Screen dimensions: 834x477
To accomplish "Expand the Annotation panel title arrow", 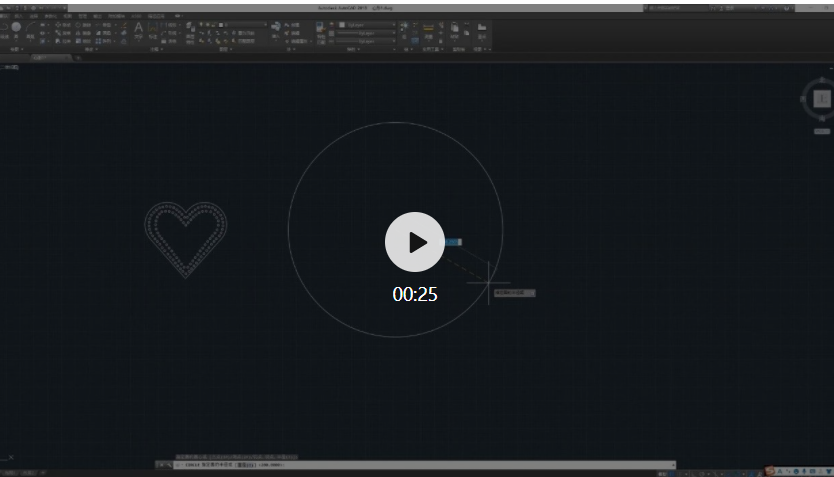I will coord(162,49).
